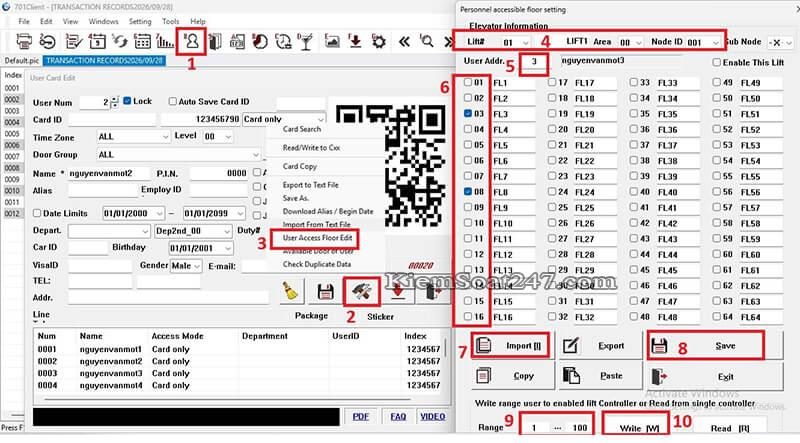Choose Card Copy from the context menu
The width and height of the screenshot is (800, 443).
coord(299,166)
